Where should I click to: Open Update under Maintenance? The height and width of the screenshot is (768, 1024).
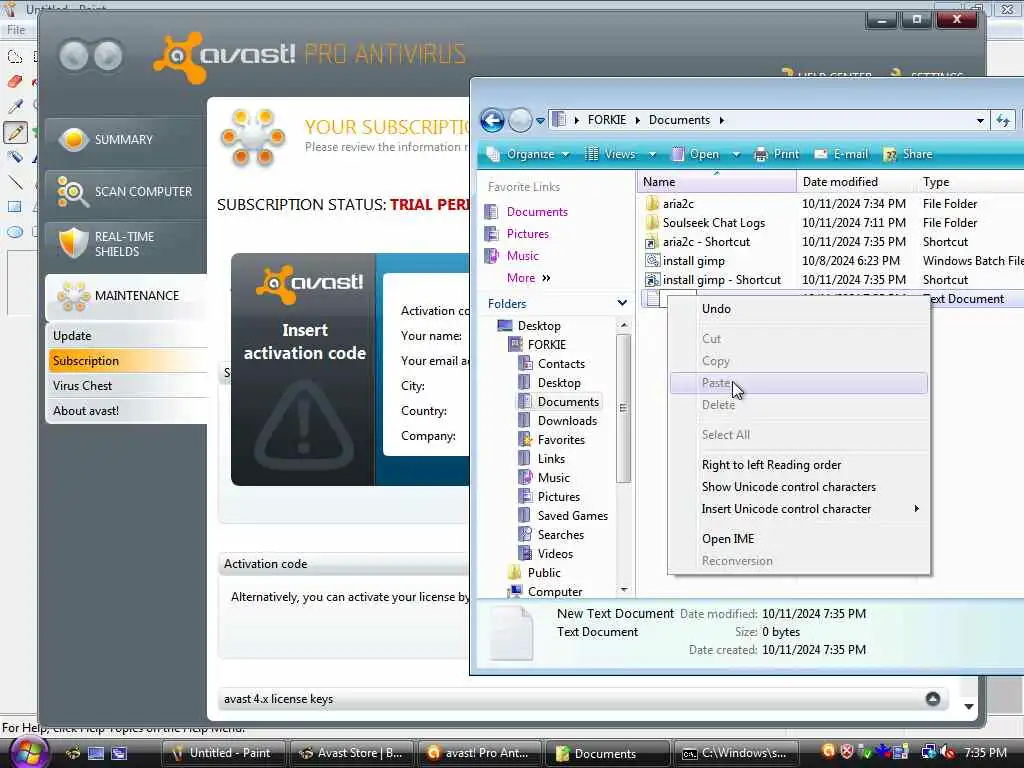click(128, 336)
